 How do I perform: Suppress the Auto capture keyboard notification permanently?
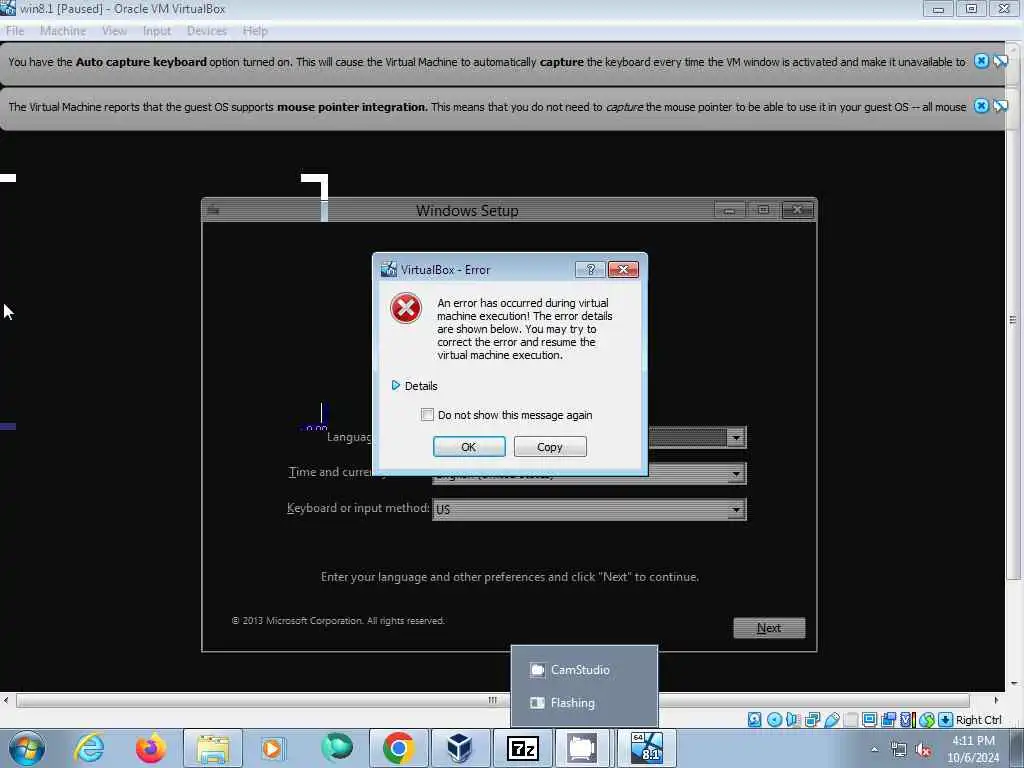click(1000, 61)
